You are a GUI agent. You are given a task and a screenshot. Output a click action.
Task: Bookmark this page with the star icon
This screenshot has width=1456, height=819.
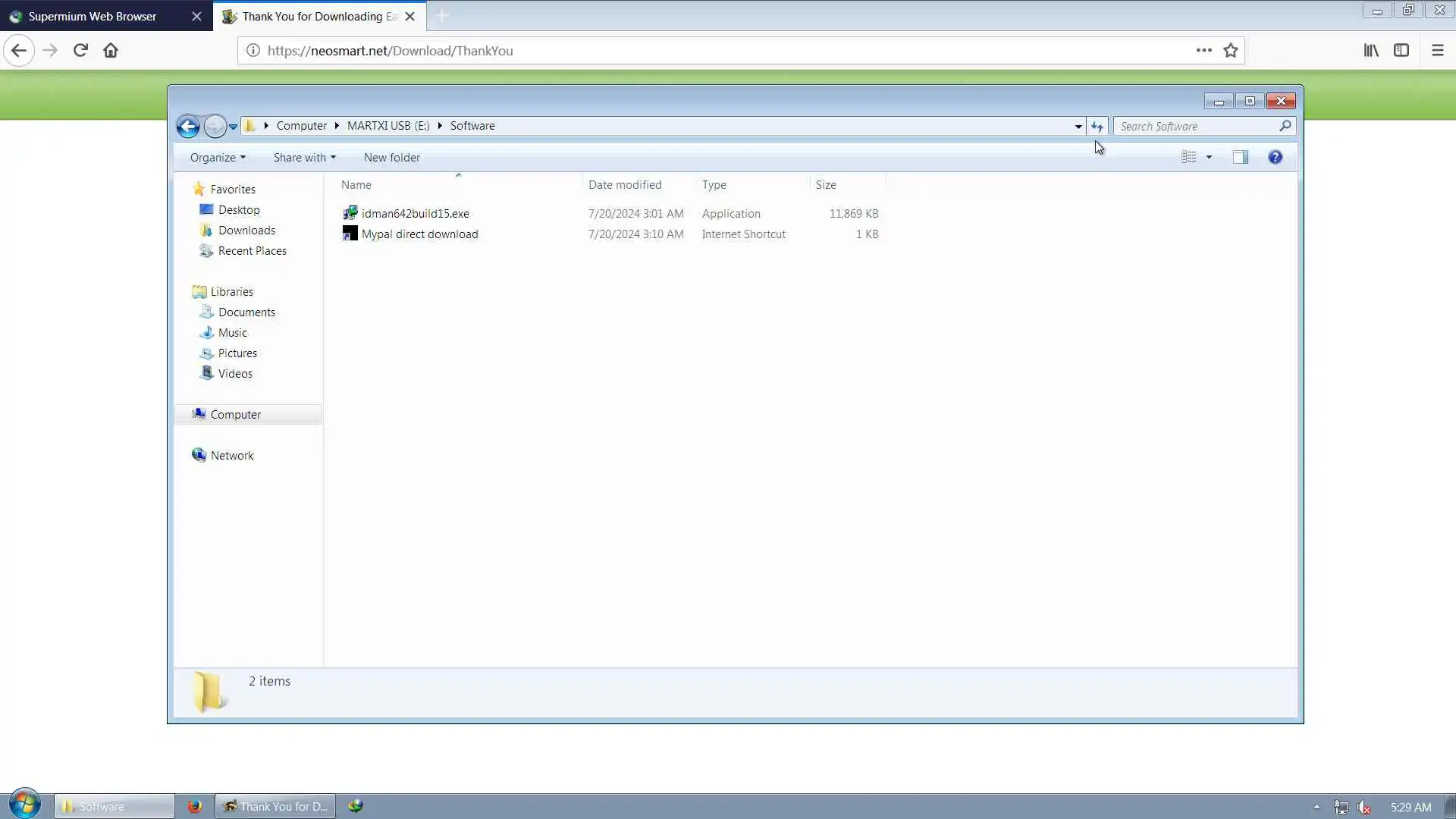click(x=1230, y=50)
